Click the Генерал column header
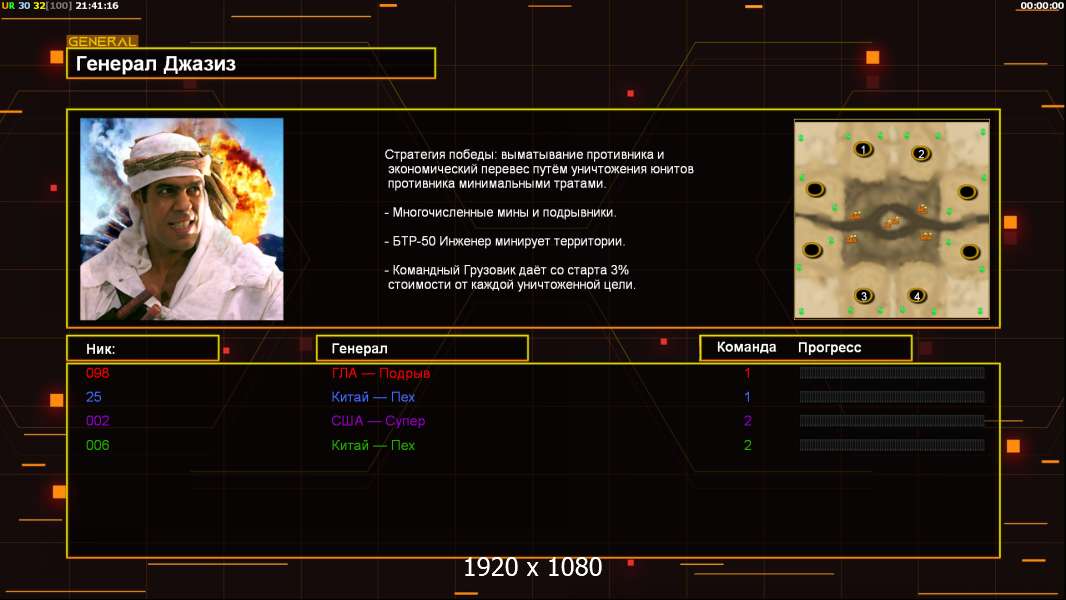The width and height of the screenshot is (1066, 600). pyautogui.click(x=422, y=349)
